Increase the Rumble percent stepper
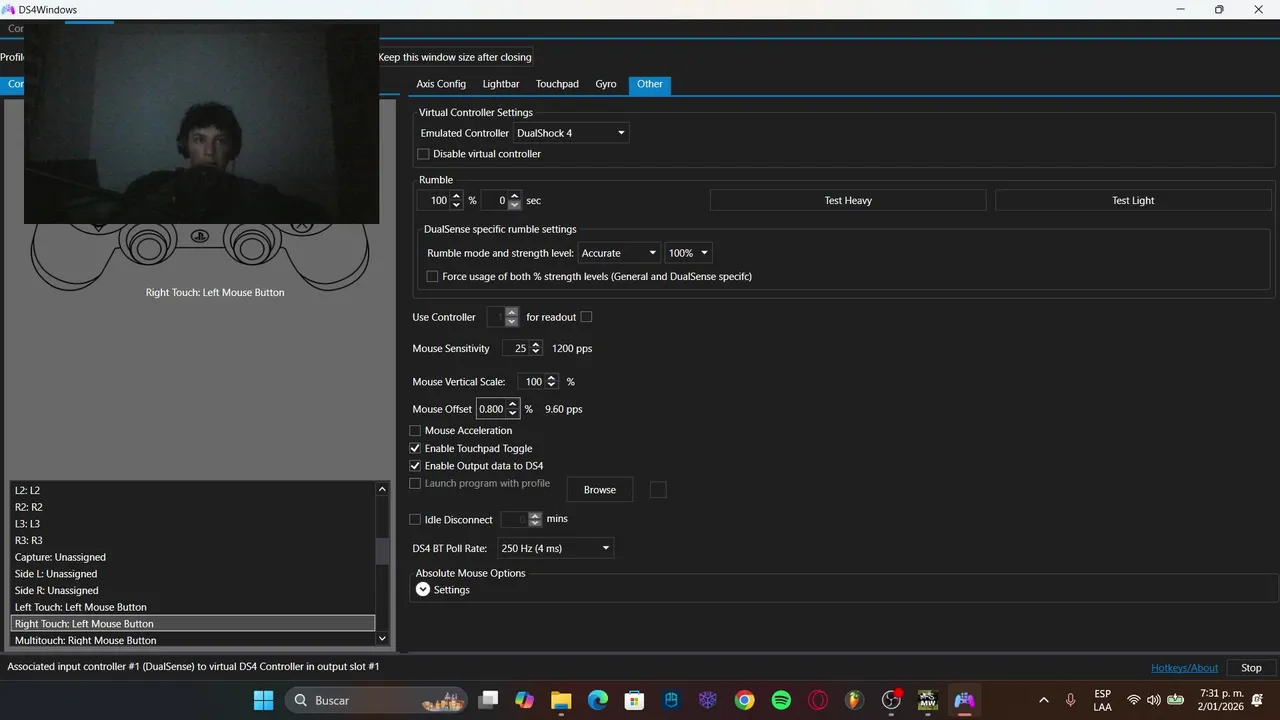Viewport: 1280px width, 720px height. coord(457,196)
